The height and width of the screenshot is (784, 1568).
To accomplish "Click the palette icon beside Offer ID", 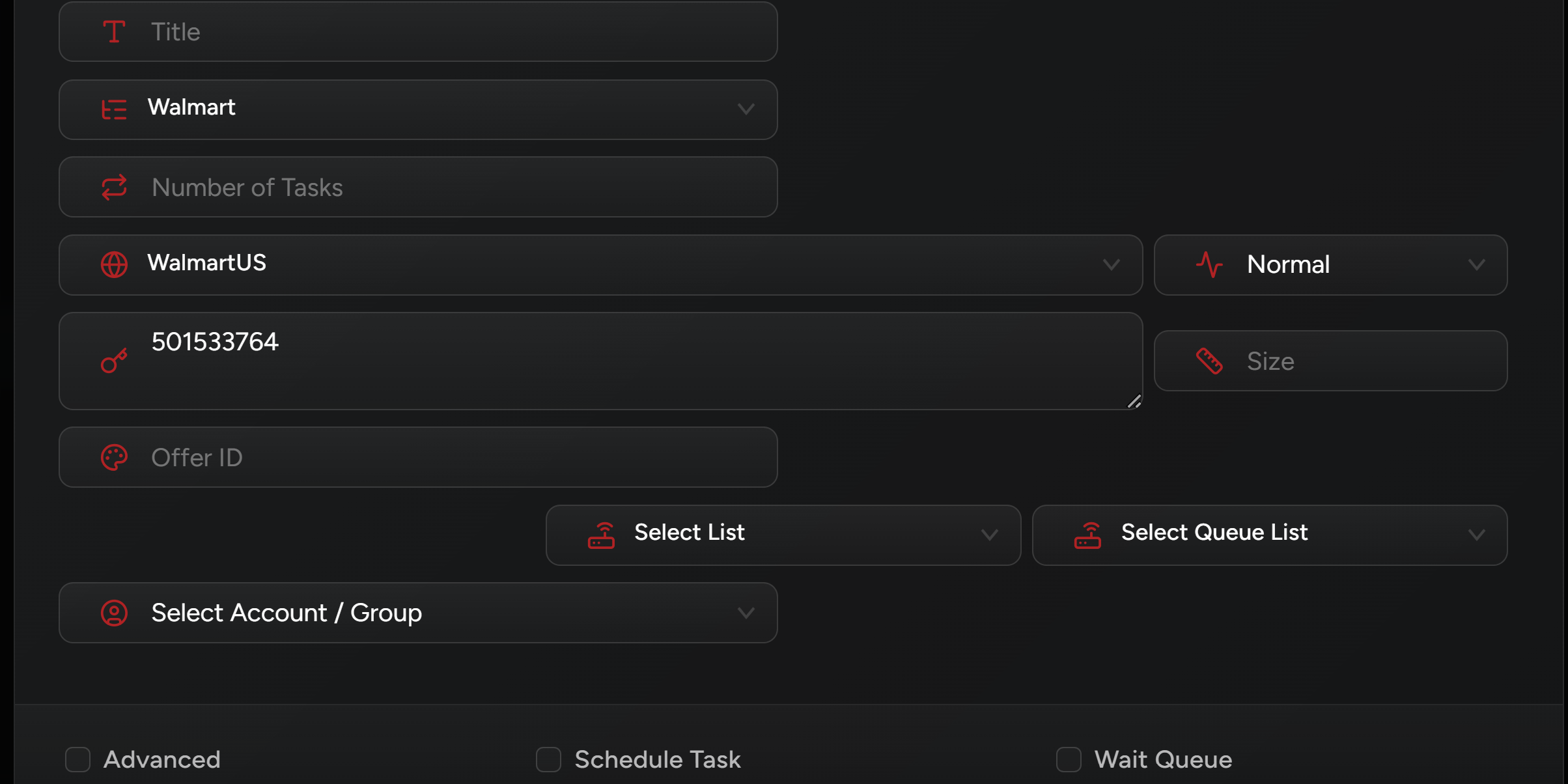I will [114, 458].
